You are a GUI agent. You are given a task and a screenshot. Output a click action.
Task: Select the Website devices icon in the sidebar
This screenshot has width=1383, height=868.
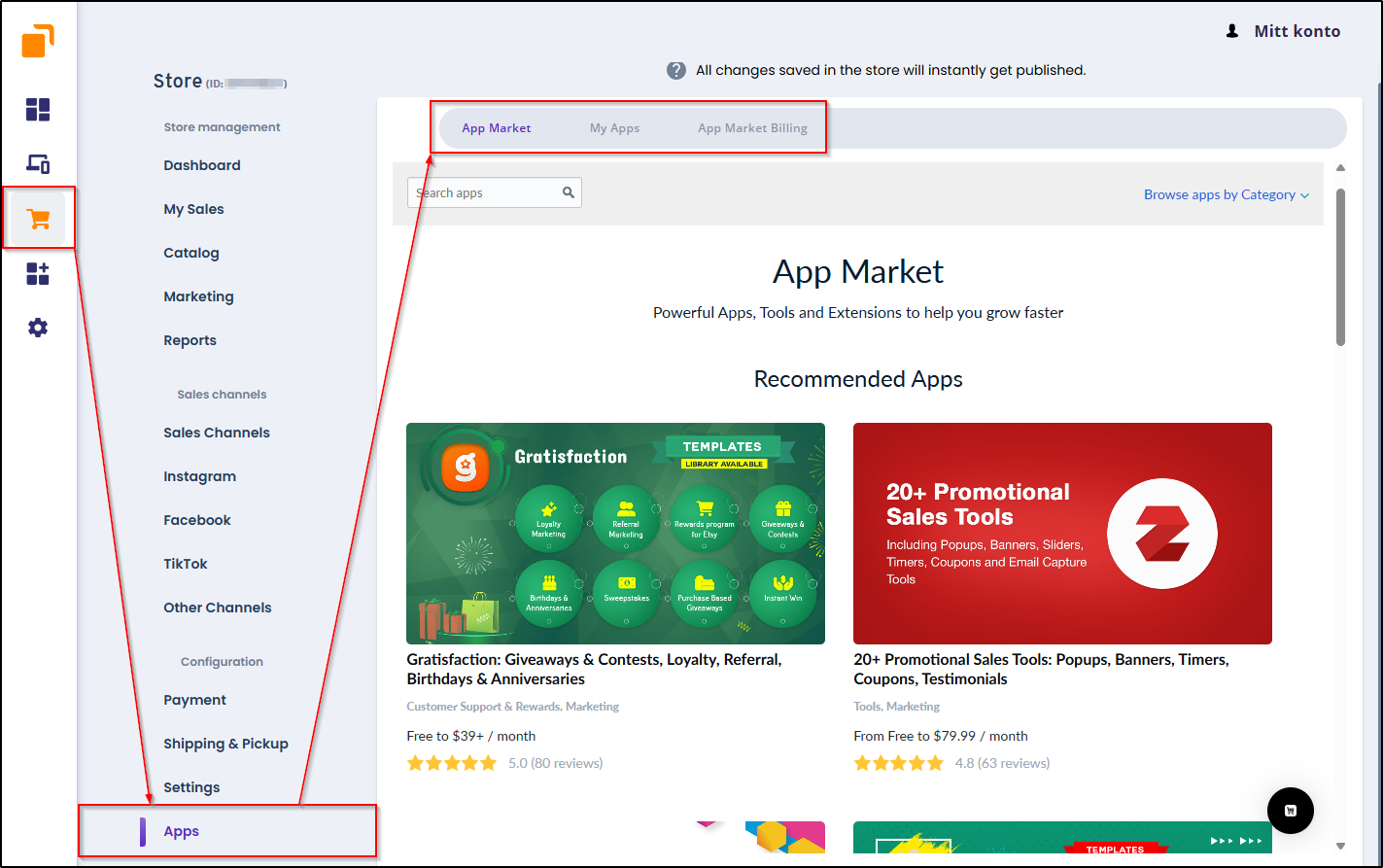point(38,163)
